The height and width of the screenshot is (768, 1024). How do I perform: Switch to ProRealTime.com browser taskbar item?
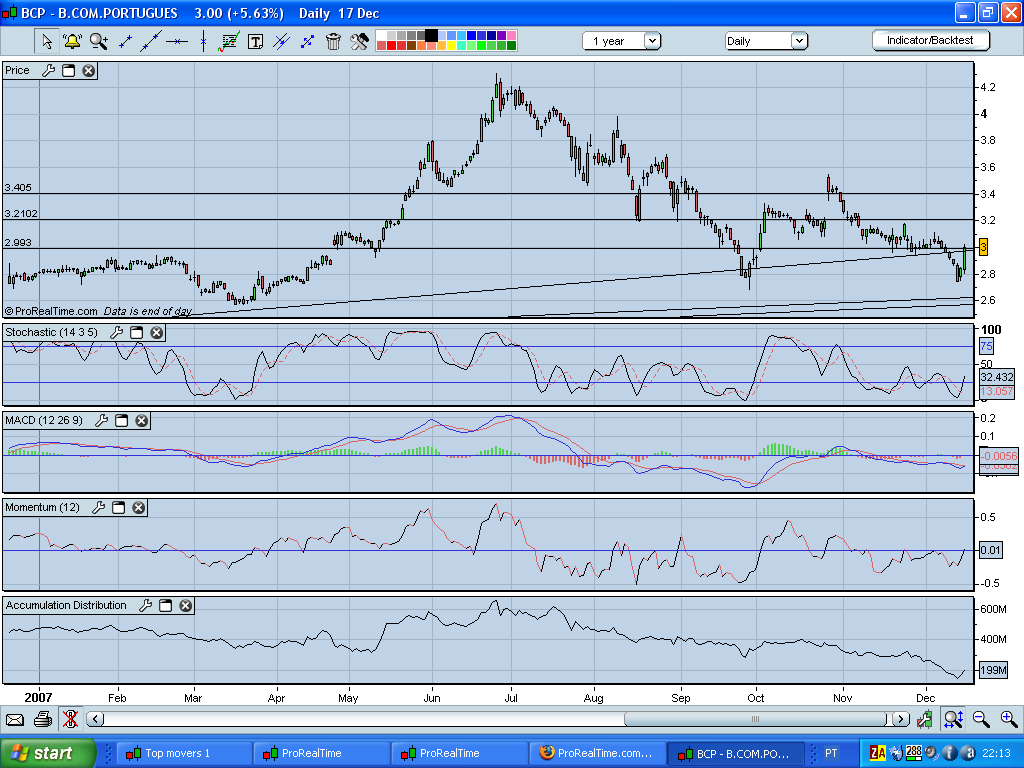[x=596, y=753]
